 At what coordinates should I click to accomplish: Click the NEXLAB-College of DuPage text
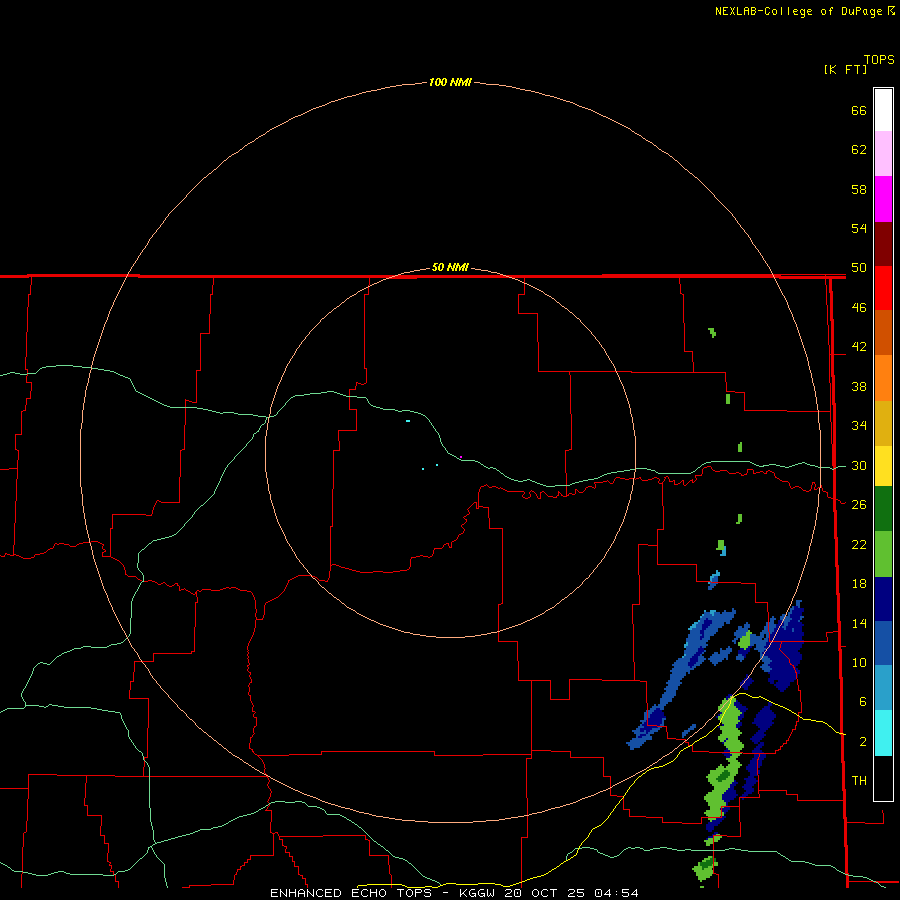798,11
